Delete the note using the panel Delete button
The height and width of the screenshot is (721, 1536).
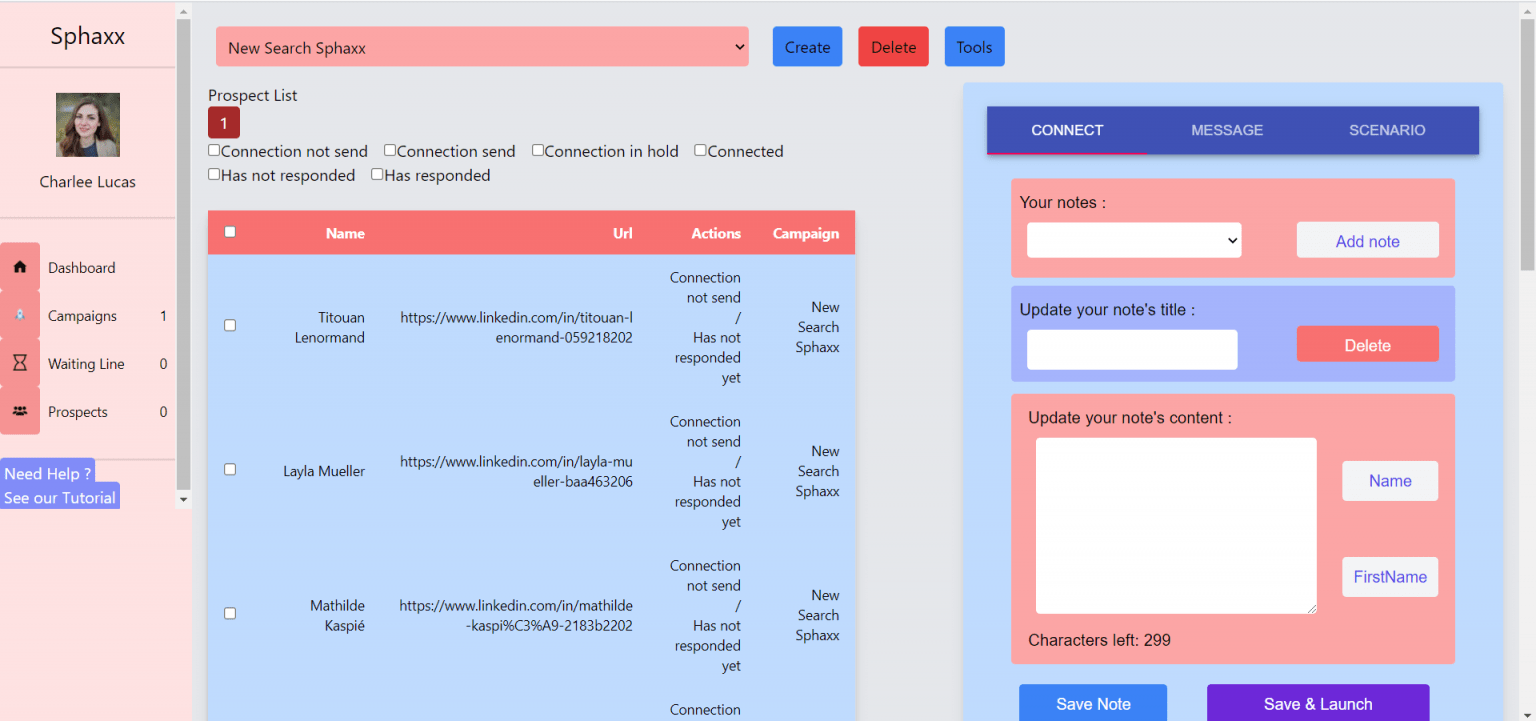coord(1368,344)
